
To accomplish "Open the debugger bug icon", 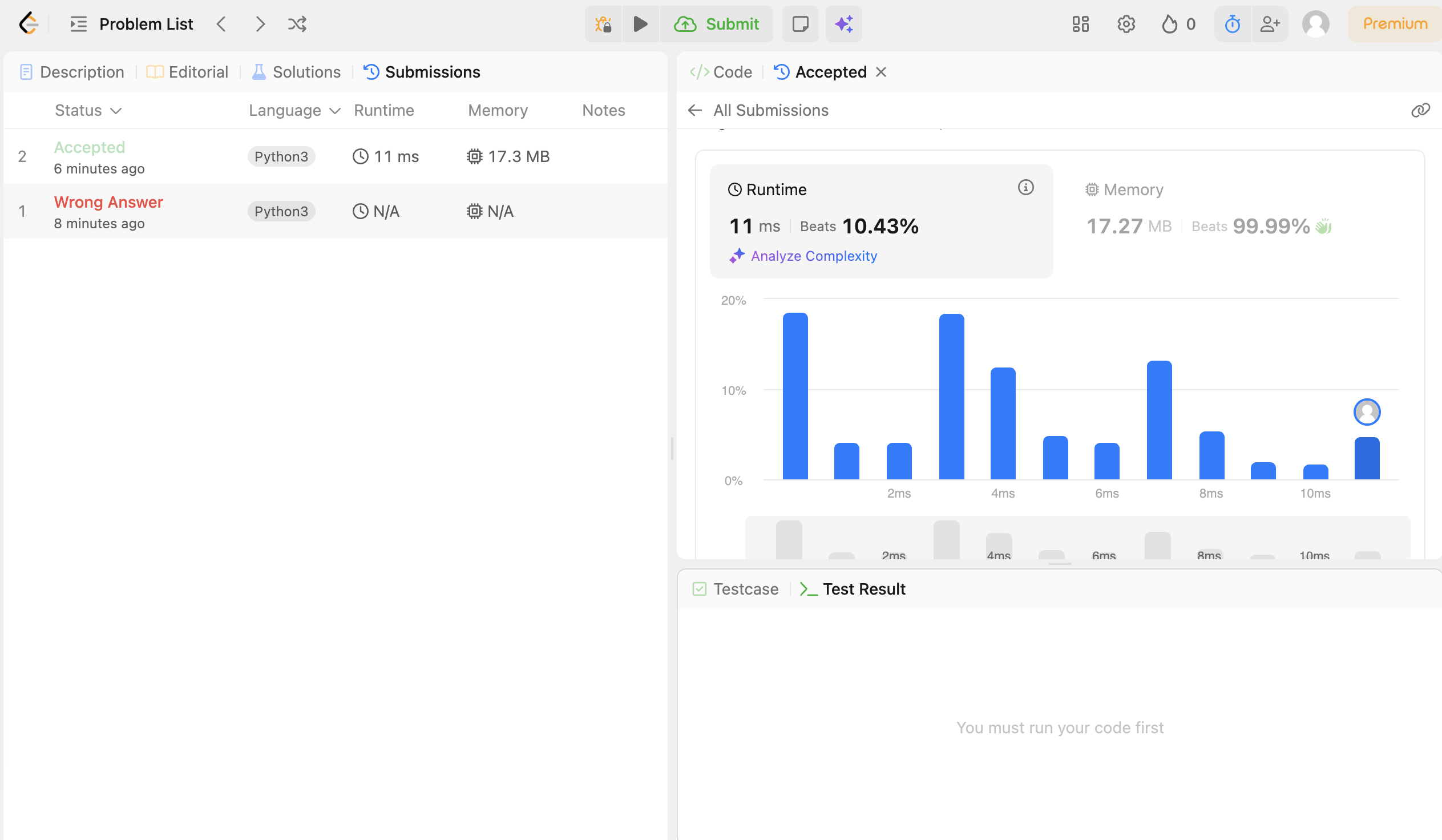I will 603,24.
